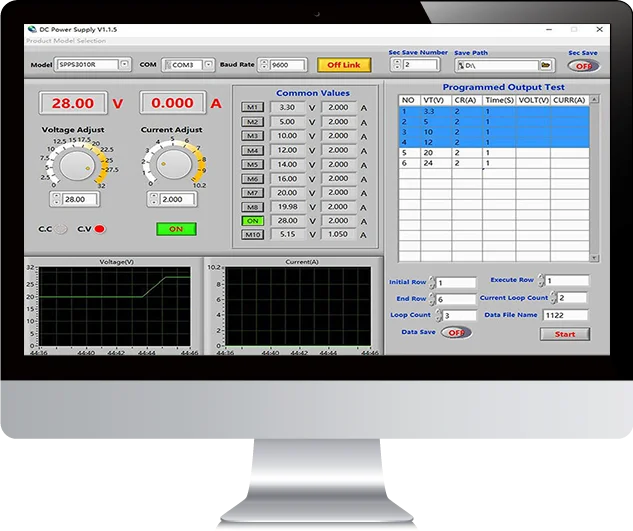
Task: Click the End Row value 6 field
Action: click(x=456, y=299)
